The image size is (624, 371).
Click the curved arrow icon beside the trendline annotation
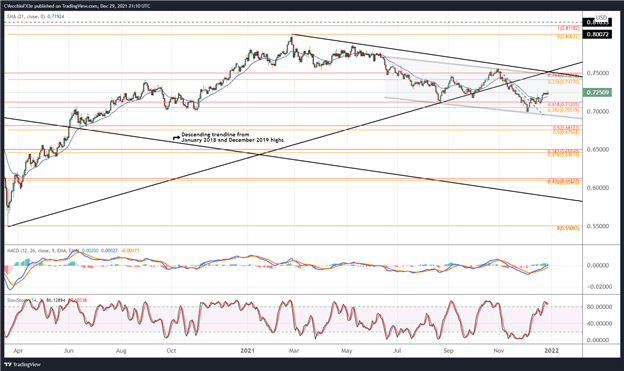pyautogui.click(x=176, y=138)
